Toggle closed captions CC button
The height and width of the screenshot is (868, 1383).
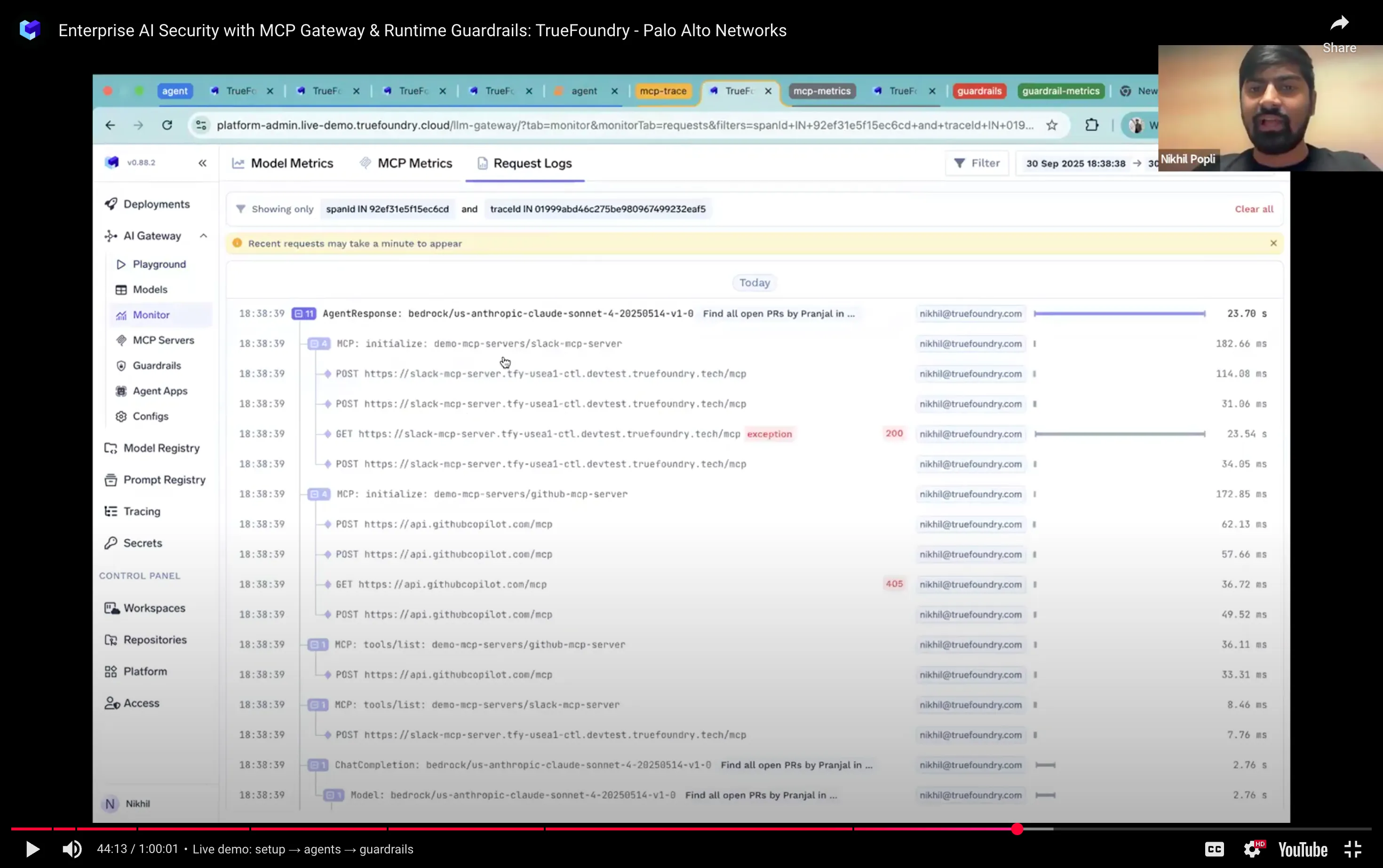[1214, 849]
